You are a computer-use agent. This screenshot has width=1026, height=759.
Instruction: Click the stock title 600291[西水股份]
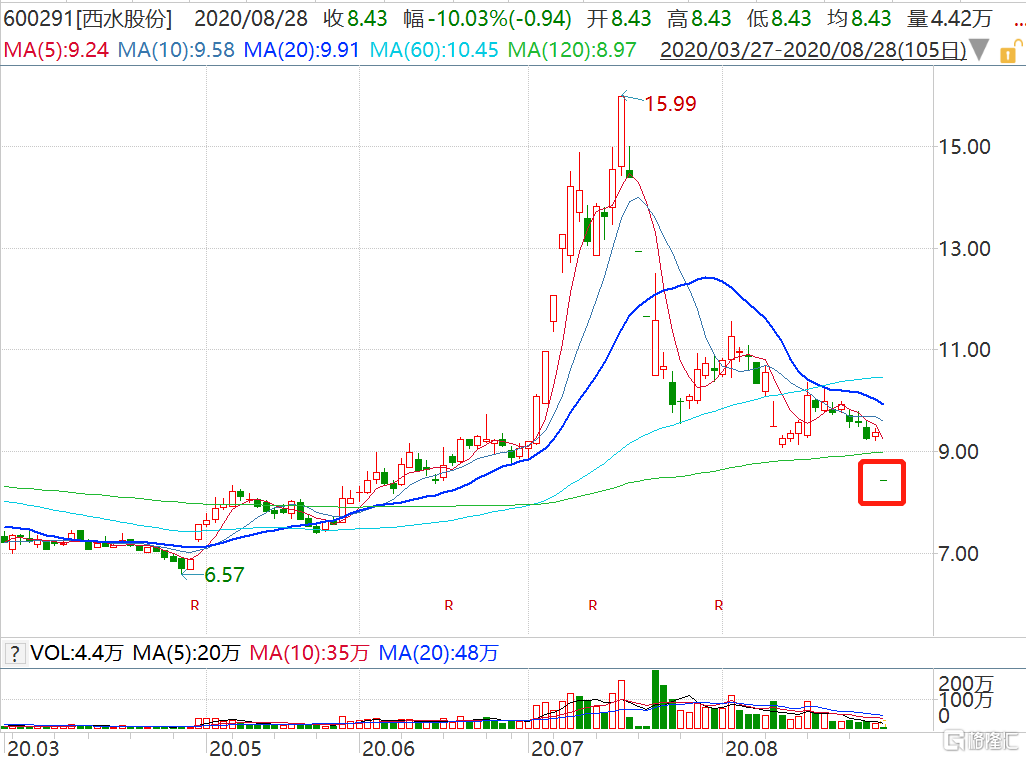[86, 19]
